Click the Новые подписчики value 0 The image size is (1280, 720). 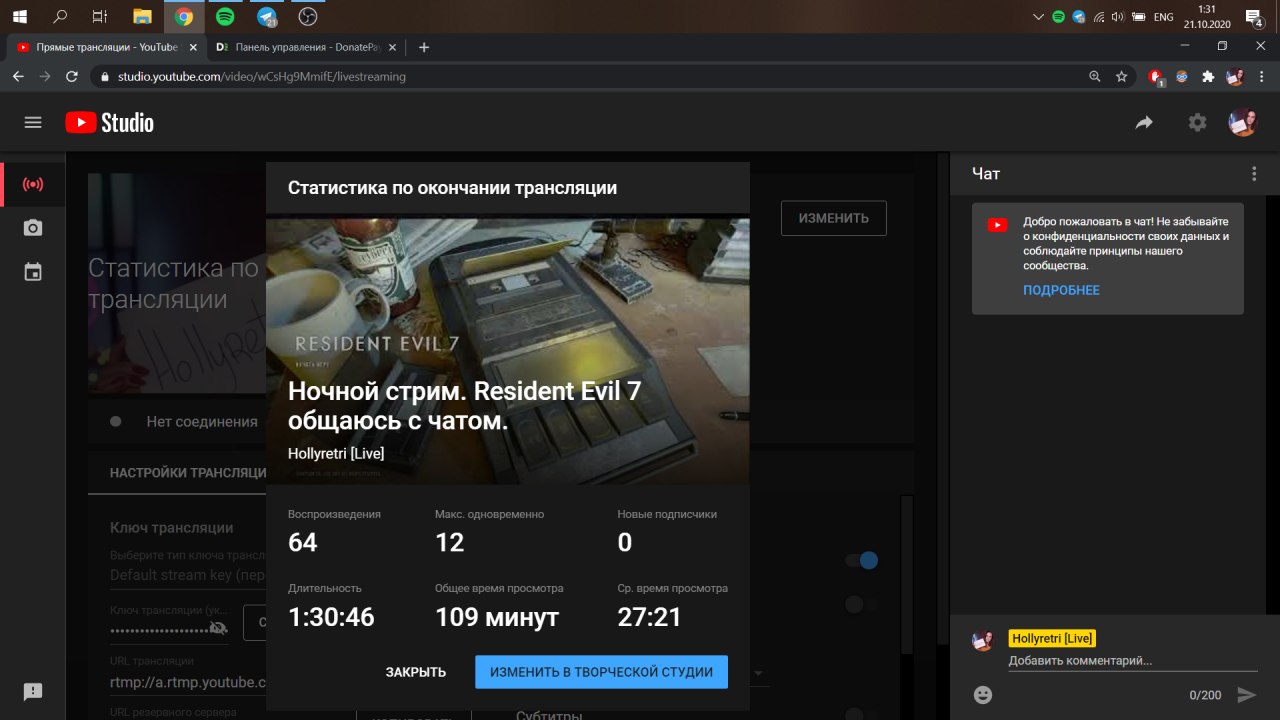click(x=625, y=543)
